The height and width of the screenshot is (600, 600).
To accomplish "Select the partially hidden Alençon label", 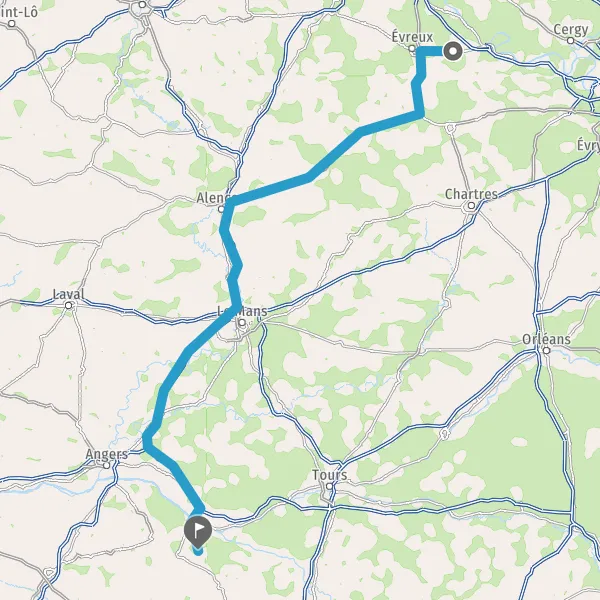I will click(213, 198).
